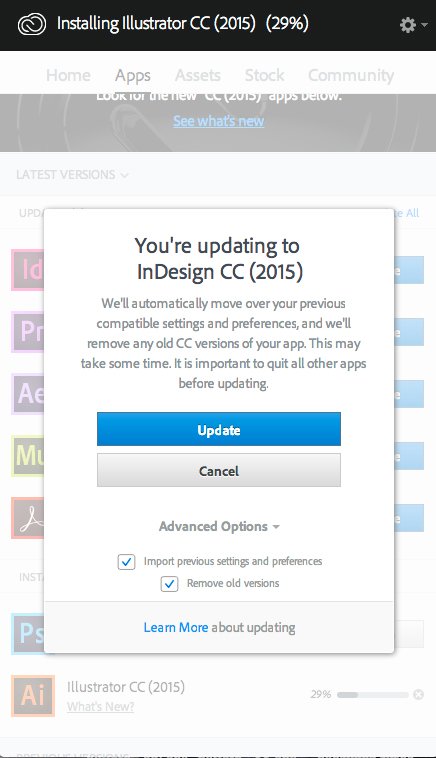Image resolution: width=436 pixels, height=758 pixels.
Task: Click the Acrobat app icon
Action: (x=28, y=518)
